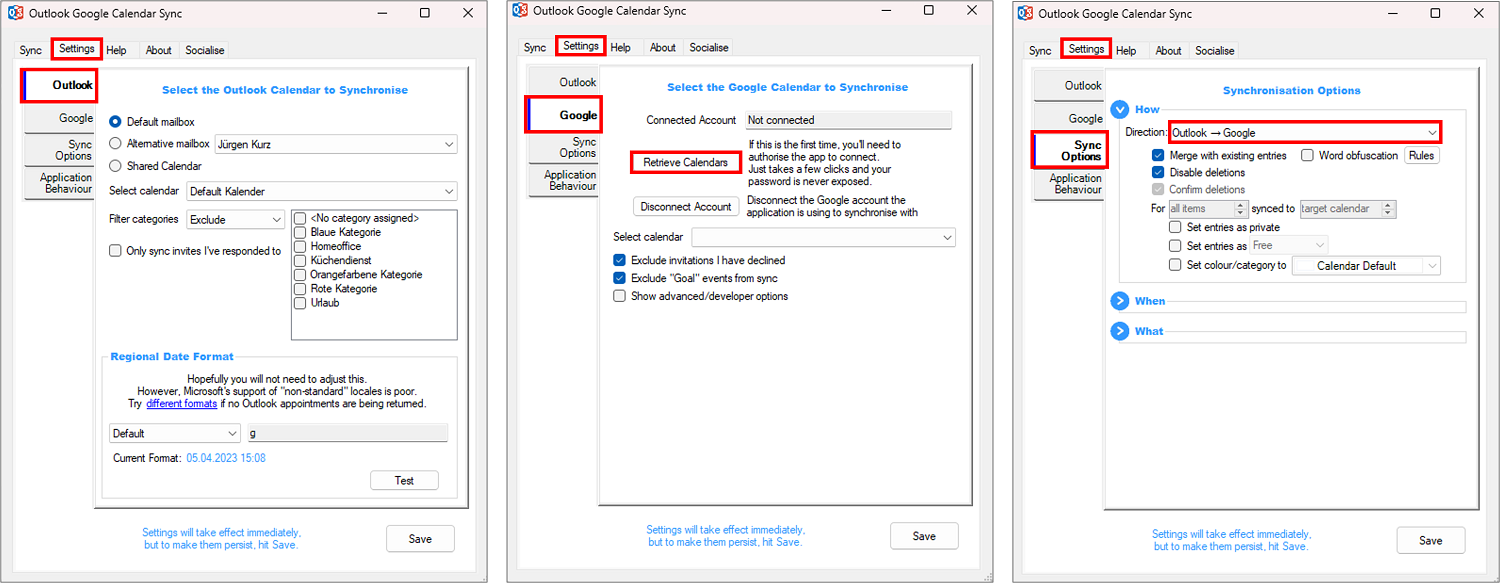Open Sync tab in the left window
The width and height of the screenshot is (1500, 583).
tap(31, 50)
